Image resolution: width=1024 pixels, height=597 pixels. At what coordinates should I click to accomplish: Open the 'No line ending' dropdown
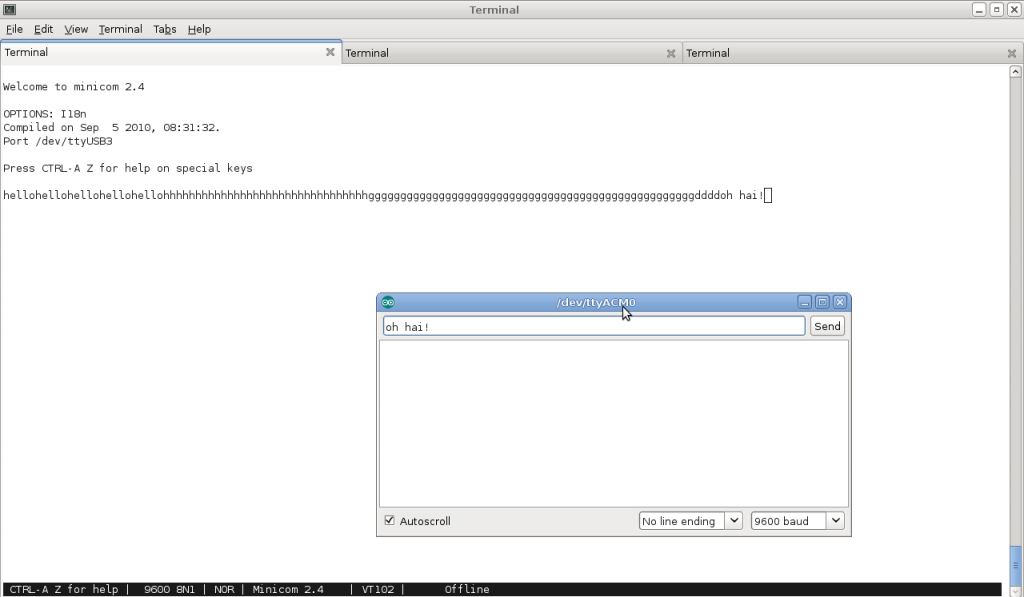(x=690, y=521)
